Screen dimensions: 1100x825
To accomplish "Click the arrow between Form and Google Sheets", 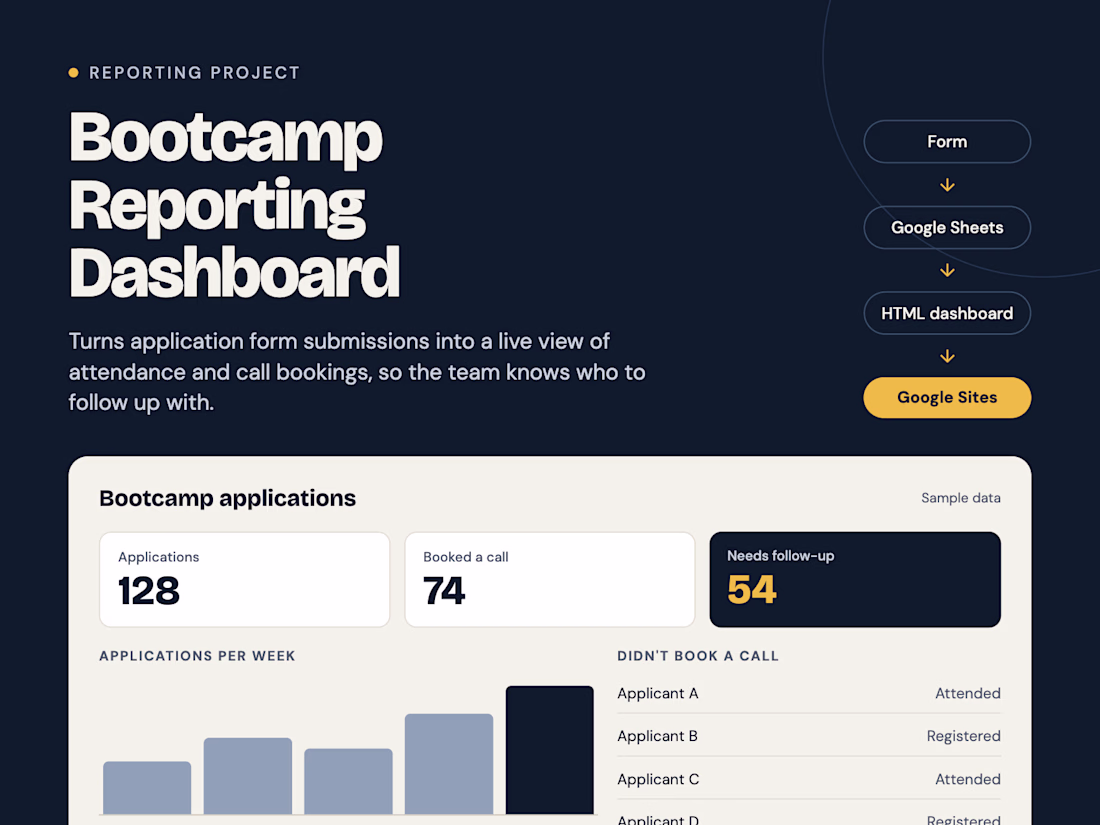I will (947, 185).
